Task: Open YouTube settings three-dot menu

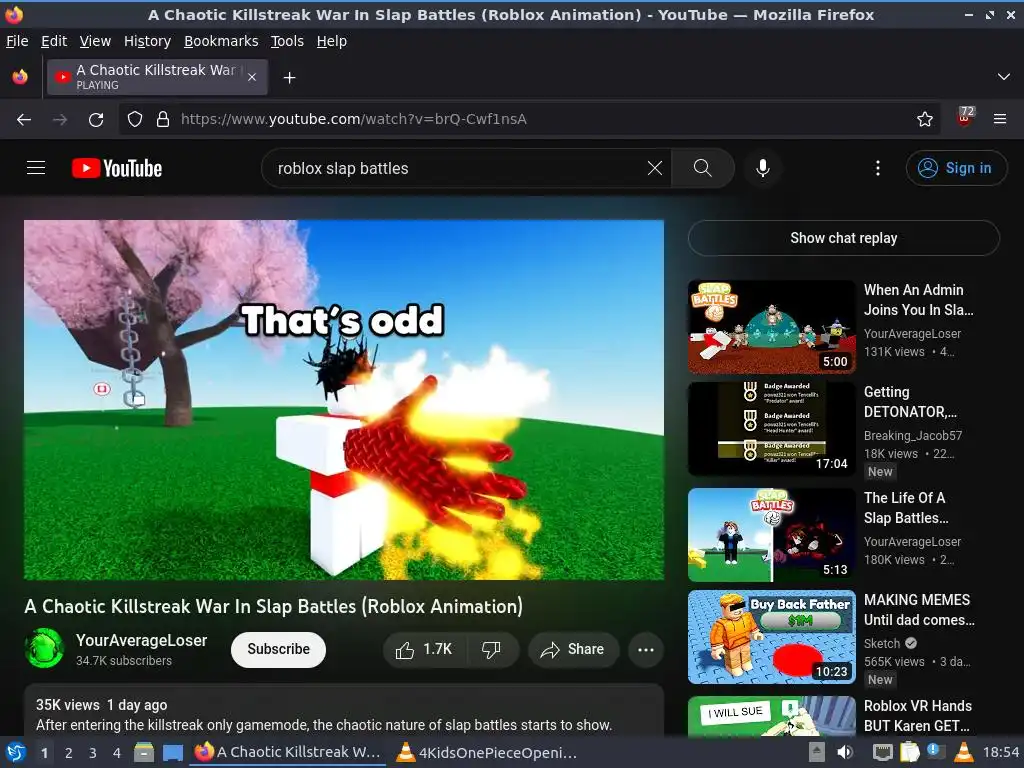Action: point(877,168)
